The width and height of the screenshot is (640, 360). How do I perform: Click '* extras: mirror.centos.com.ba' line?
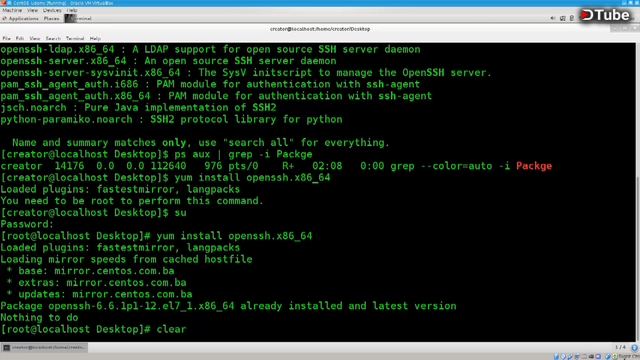[96, 282]
